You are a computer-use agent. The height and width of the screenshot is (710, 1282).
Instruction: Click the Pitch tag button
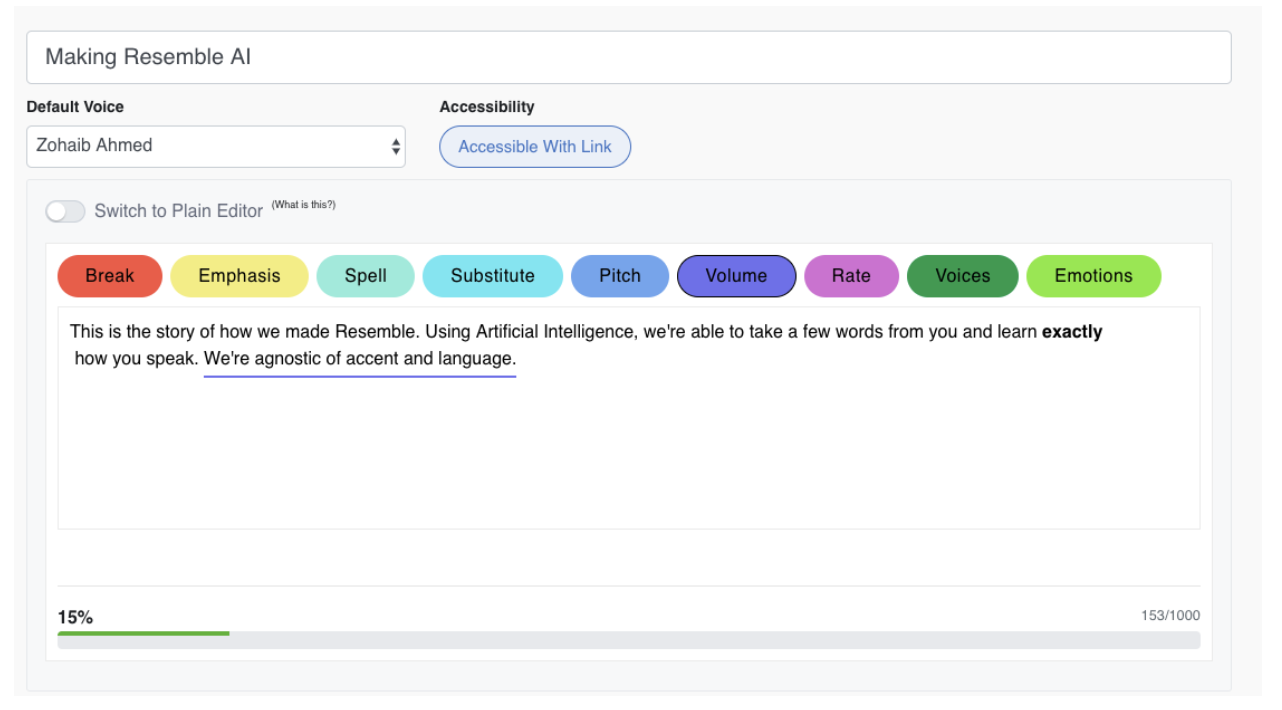[620, 276]
